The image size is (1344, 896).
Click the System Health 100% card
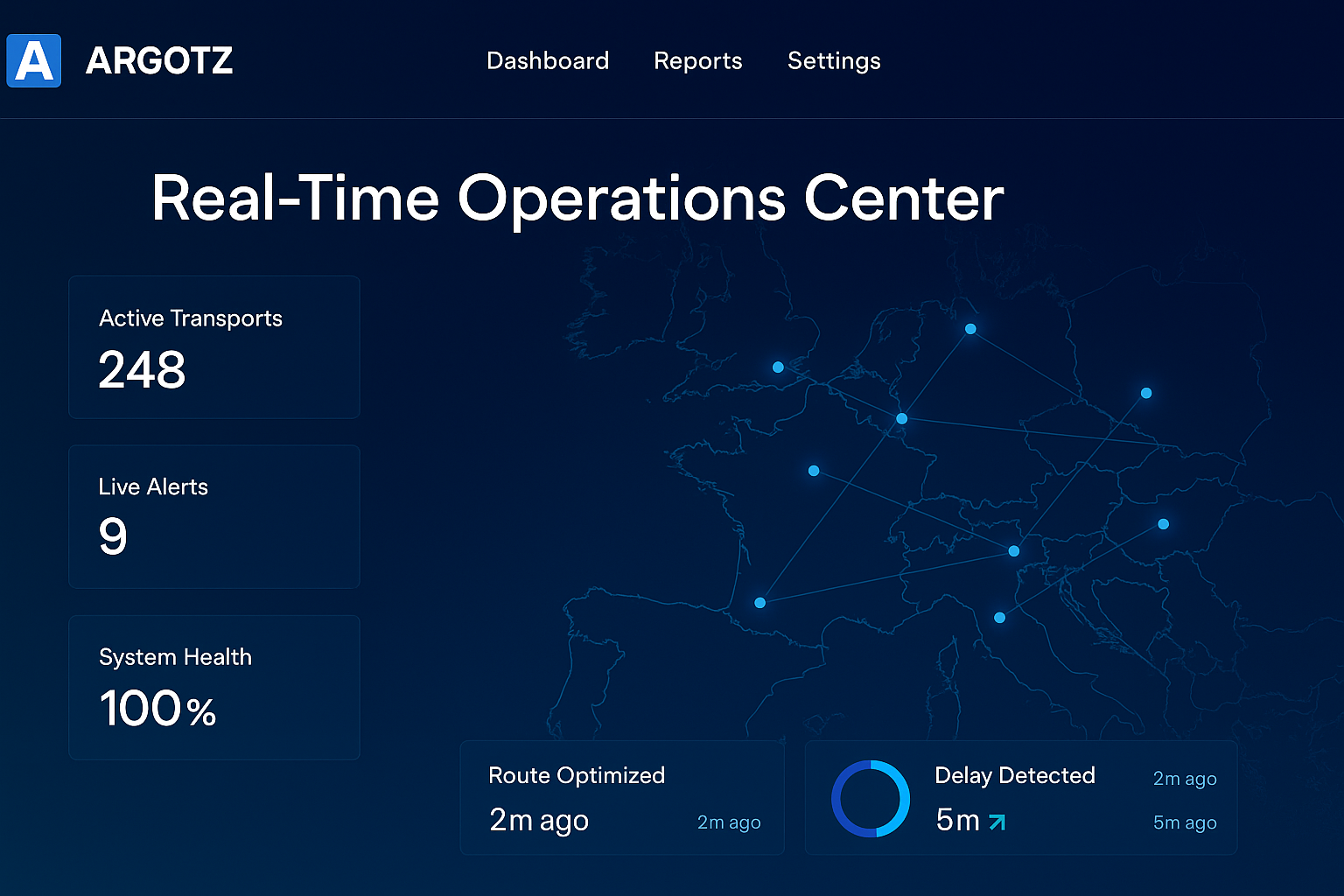coord(214,687)
